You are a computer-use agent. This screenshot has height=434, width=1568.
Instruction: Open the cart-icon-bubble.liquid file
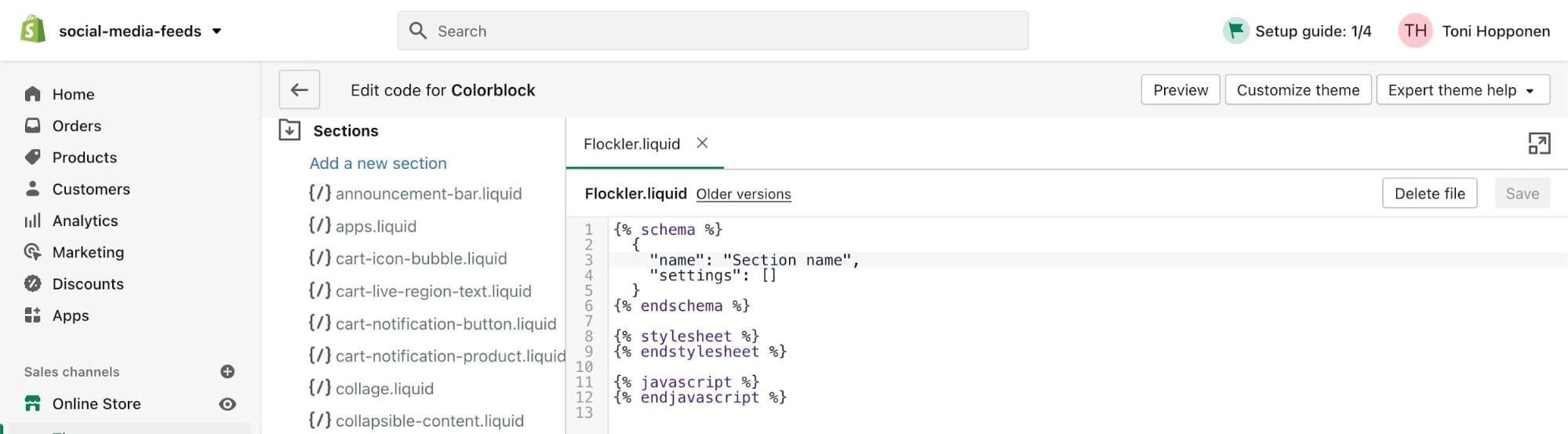[421, 258]
